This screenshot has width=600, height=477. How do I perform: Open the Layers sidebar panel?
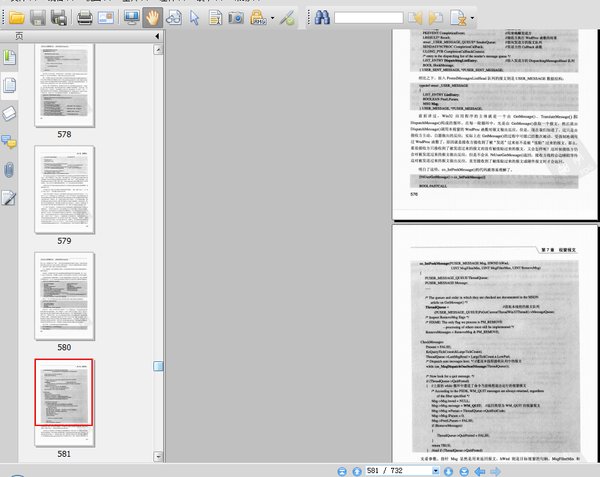point(9,114)
